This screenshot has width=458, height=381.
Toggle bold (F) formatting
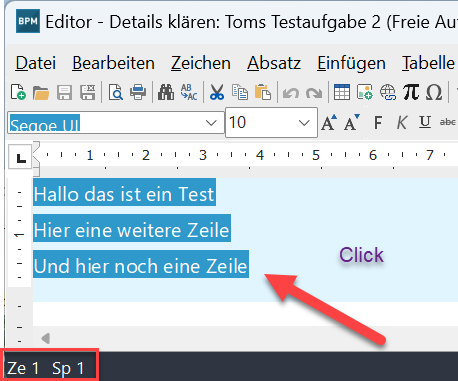point(378,123)
